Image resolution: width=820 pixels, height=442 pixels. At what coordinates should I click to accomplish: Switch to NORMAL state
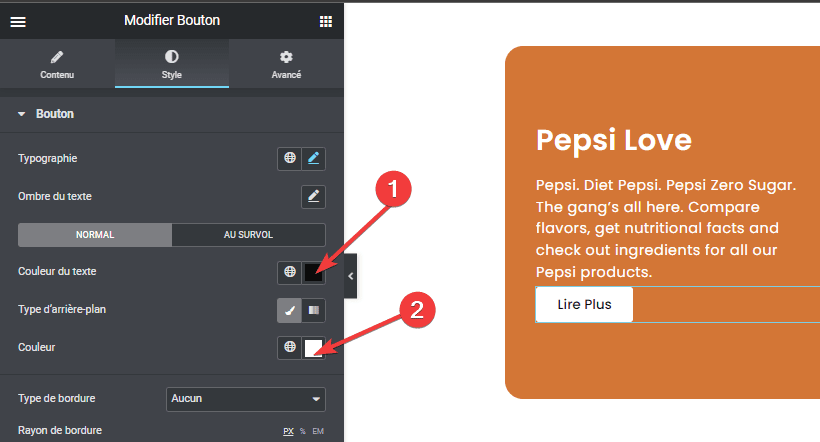pyautogui.click(x=95, y=235)
